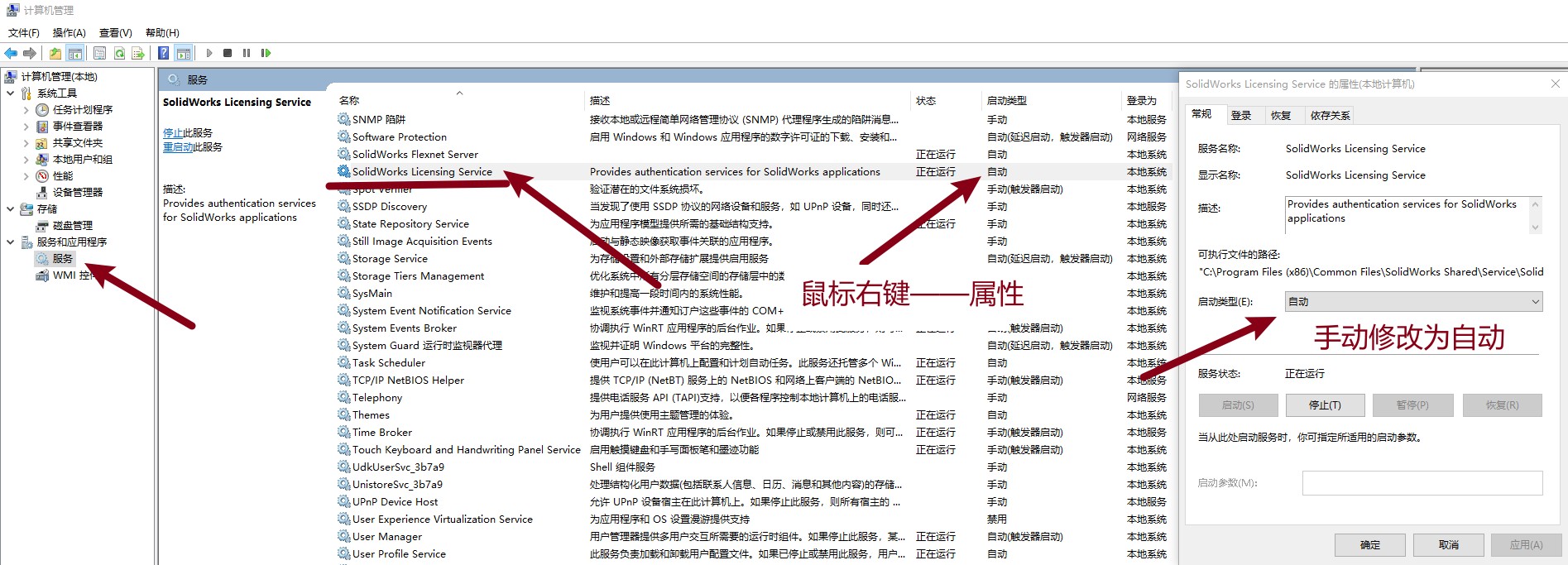Click the gear icon of Software Protection
1568x565 pixels.
click(343, 136)
